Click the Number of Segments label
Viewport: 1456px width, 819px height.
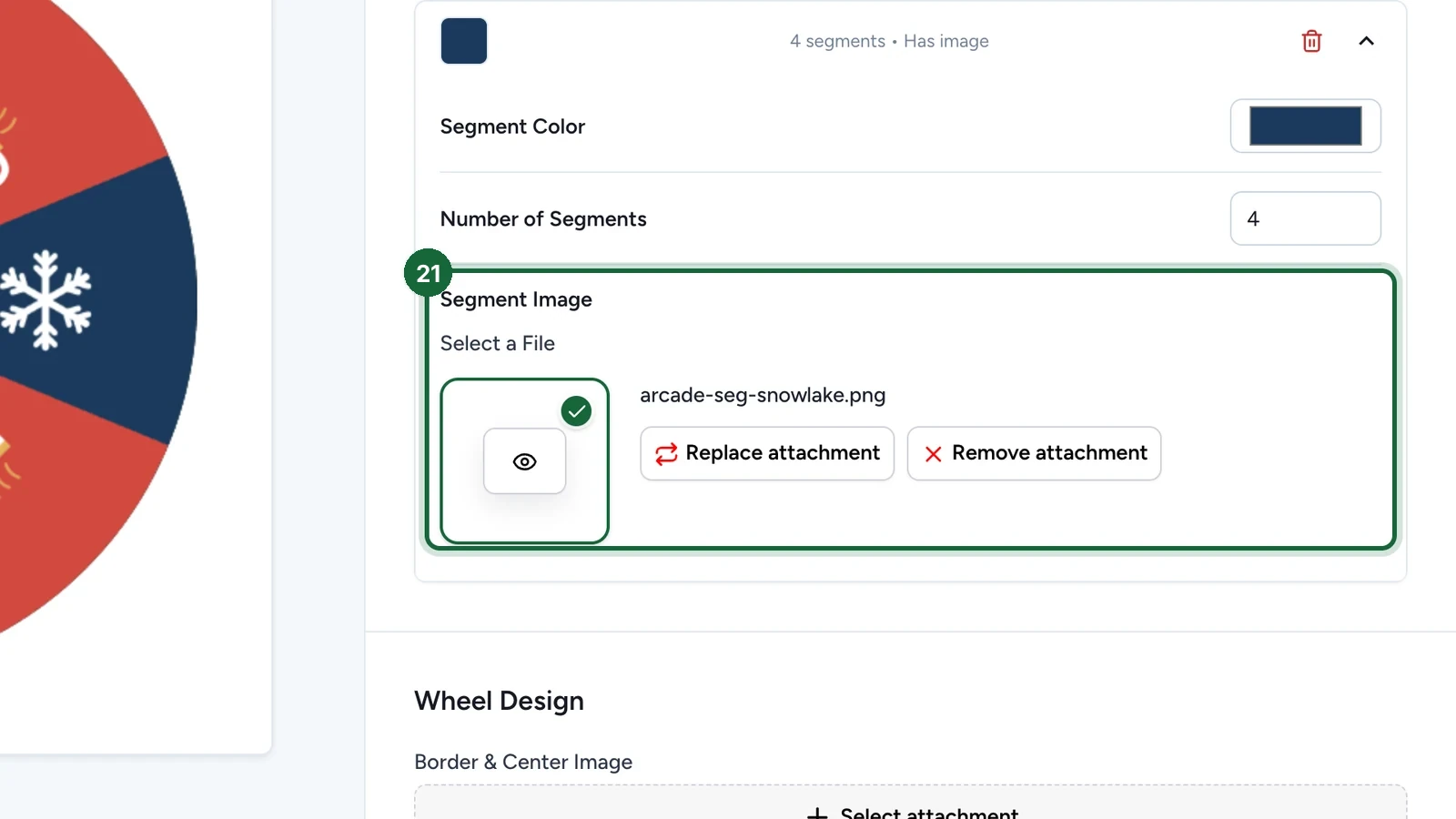coord(543,219)
